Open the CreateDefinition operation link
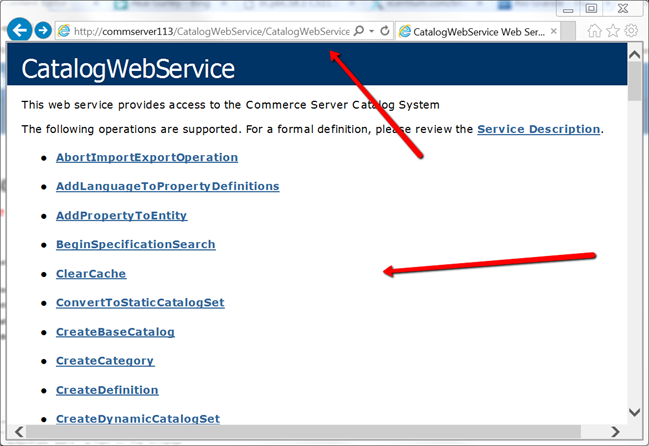649x446 pixels. click(107, 390)
